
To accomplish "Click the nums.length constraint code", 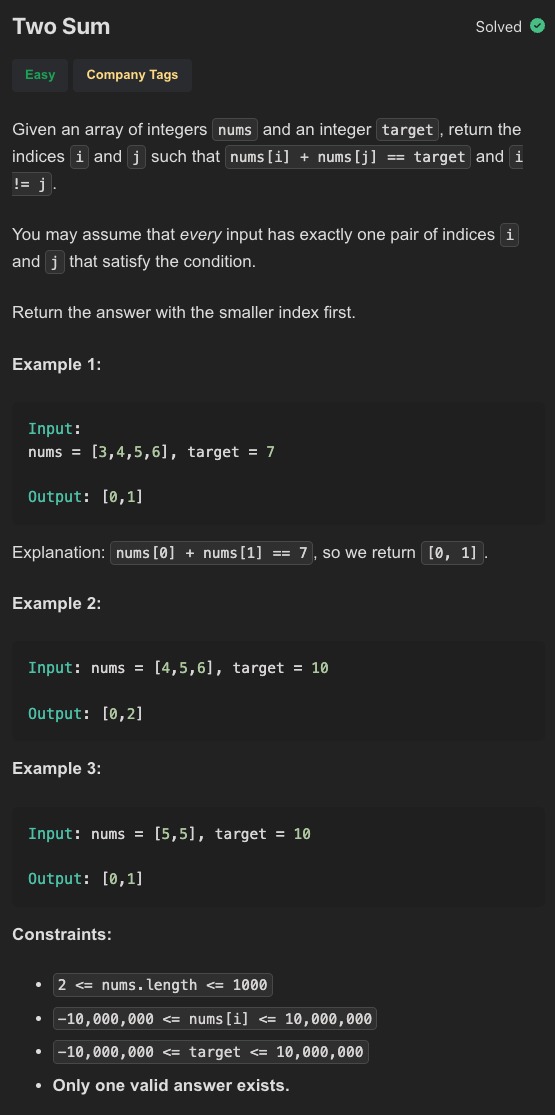I will [x=163, y=985].
